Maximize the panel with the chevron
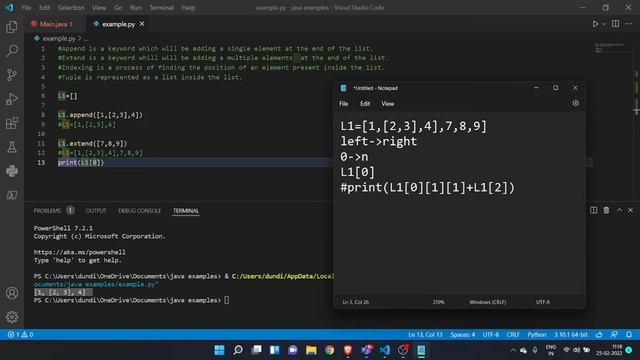This screenshot has height=360, width=640. click(619, 210)
